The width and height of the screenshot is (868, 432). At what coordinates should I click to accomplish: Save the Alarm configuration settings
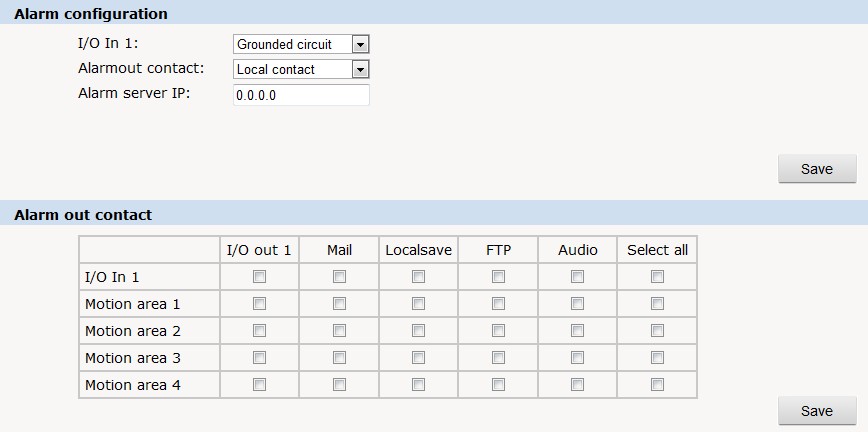(x=817, y=169)
